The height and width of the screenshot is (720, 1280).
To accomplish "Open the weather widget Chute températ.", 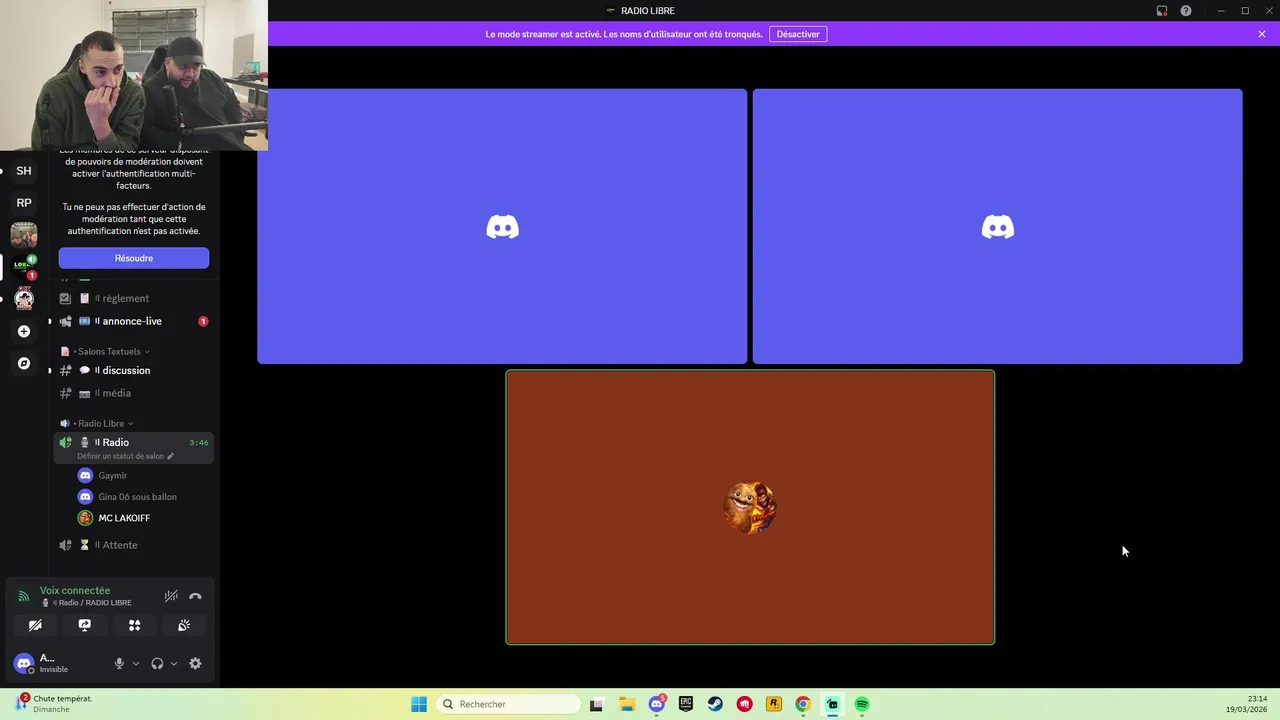I will [x=56, y=704].
